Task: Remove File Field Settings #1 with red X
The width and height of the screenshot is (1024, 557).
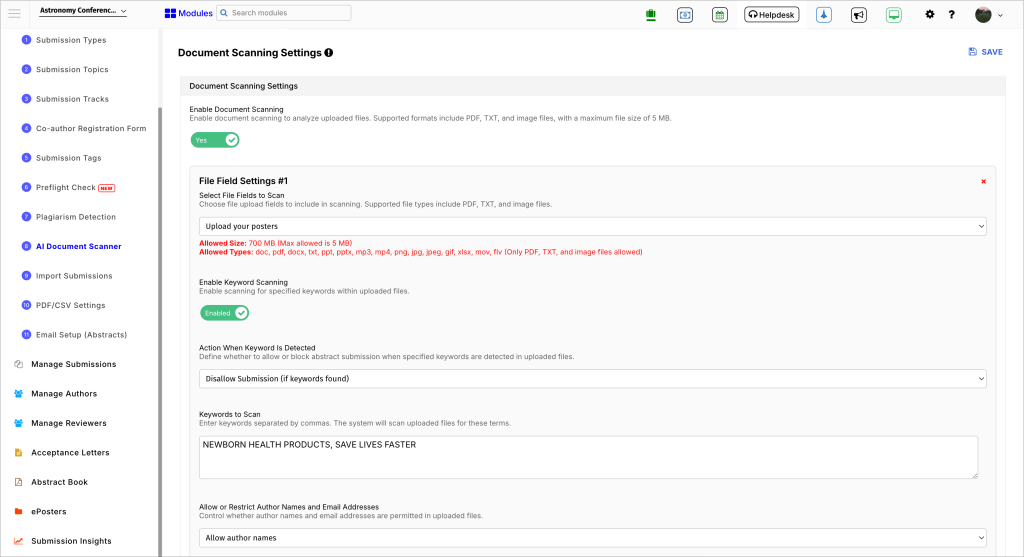Action: coord(983,181)
